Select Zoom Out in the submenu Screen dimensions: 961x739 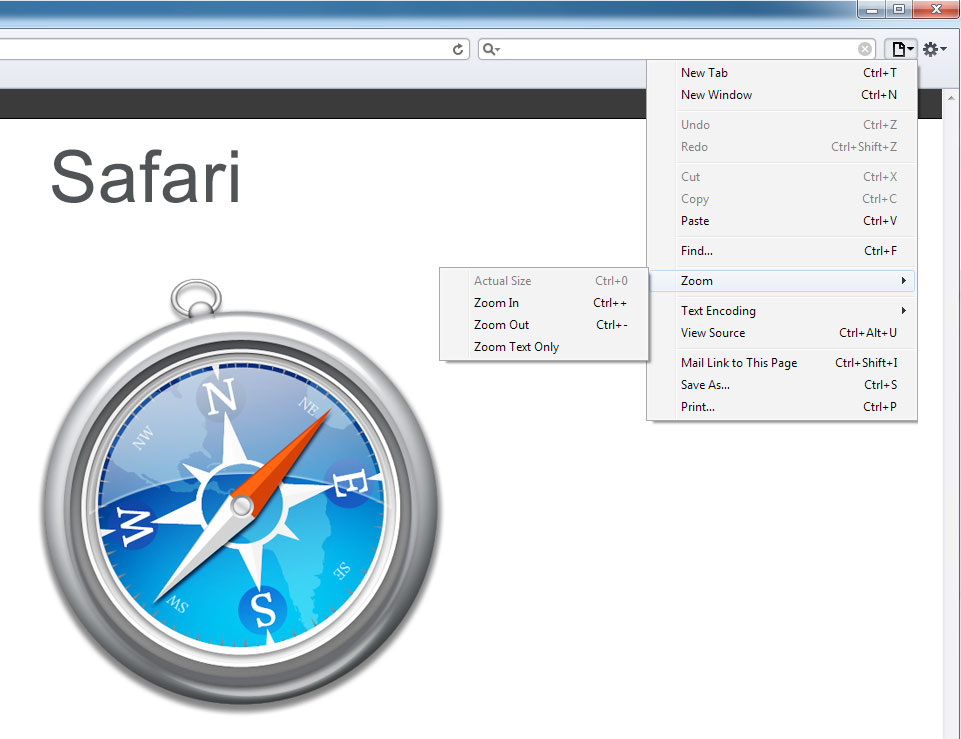(544, 325)
